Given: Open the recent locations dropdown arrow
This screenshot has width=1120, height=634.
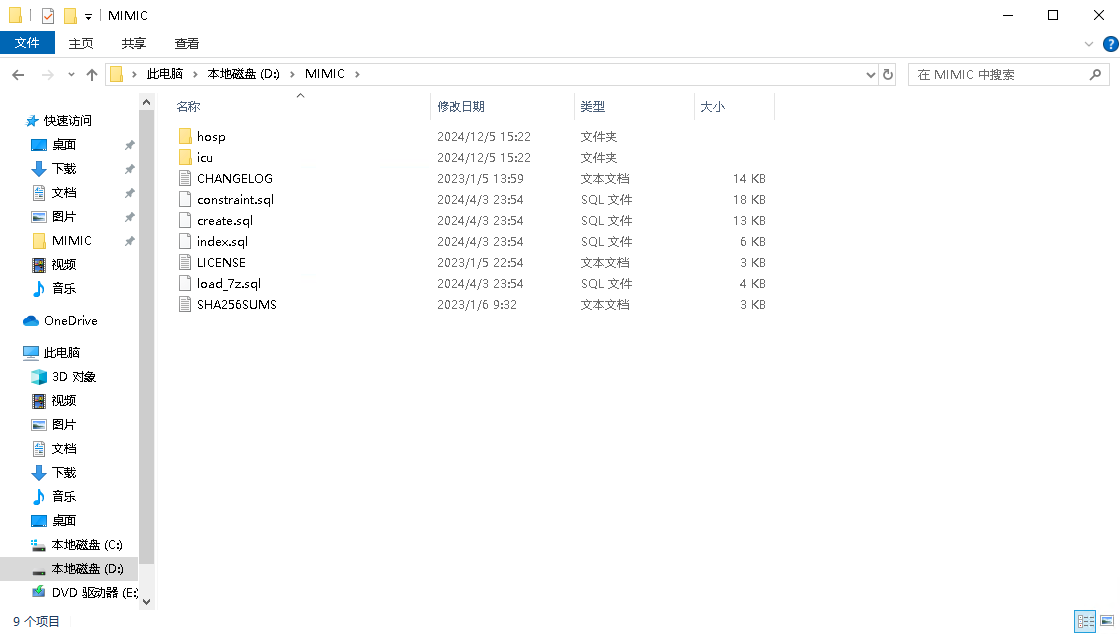Looking at the screenshot, I should click(x=71, y=75).
